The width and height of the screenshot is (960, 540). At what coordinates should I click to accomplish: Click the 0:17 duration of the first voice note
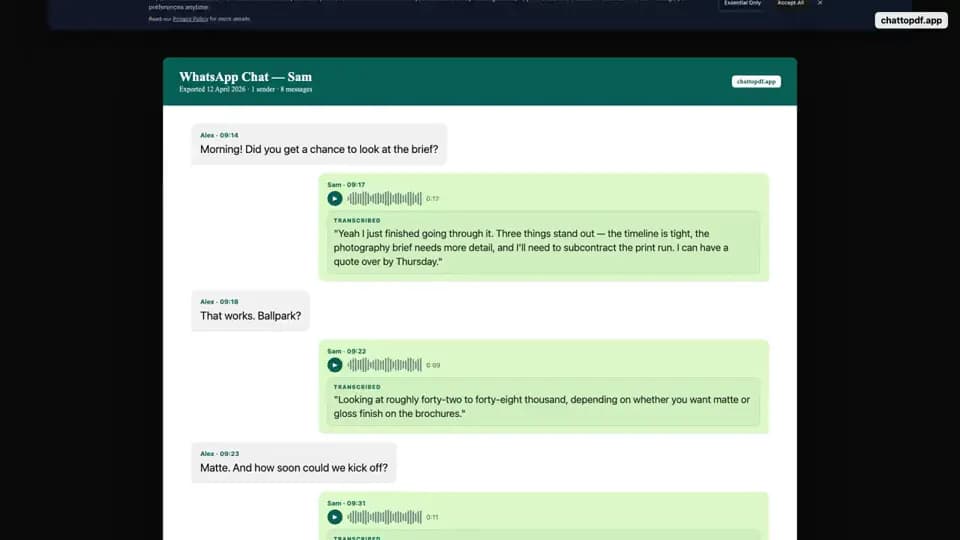(433, 198)
